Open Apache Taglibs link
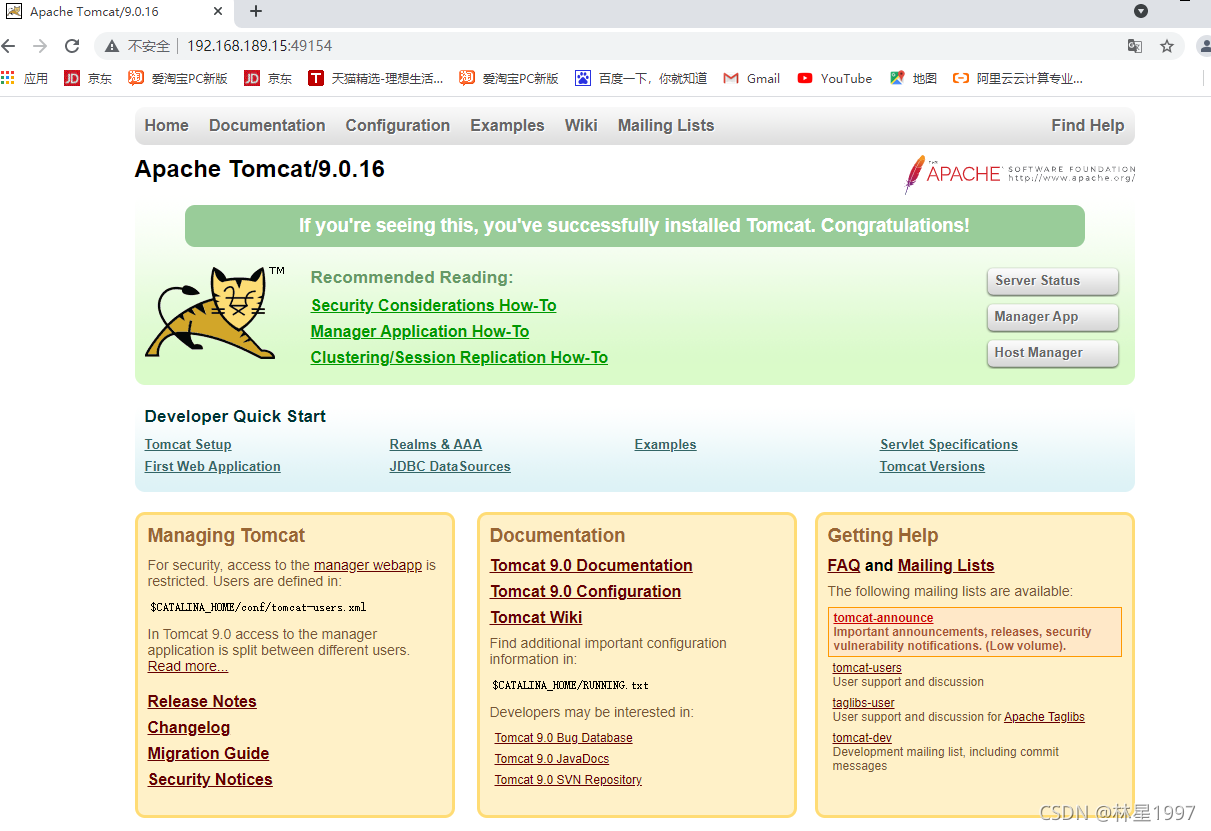This screenshot has width=1211, height=831. (1044, 717)
